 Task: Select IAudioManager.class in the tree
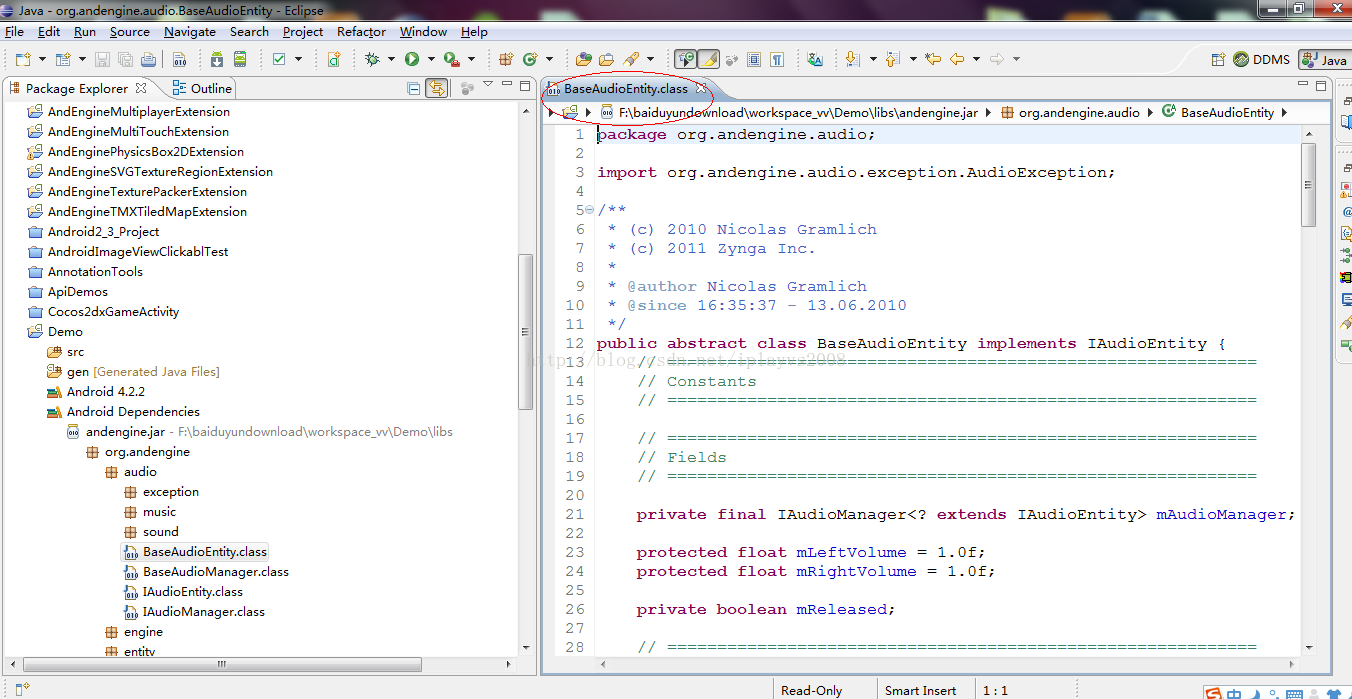pyautogui.click(x=194, y=612)
